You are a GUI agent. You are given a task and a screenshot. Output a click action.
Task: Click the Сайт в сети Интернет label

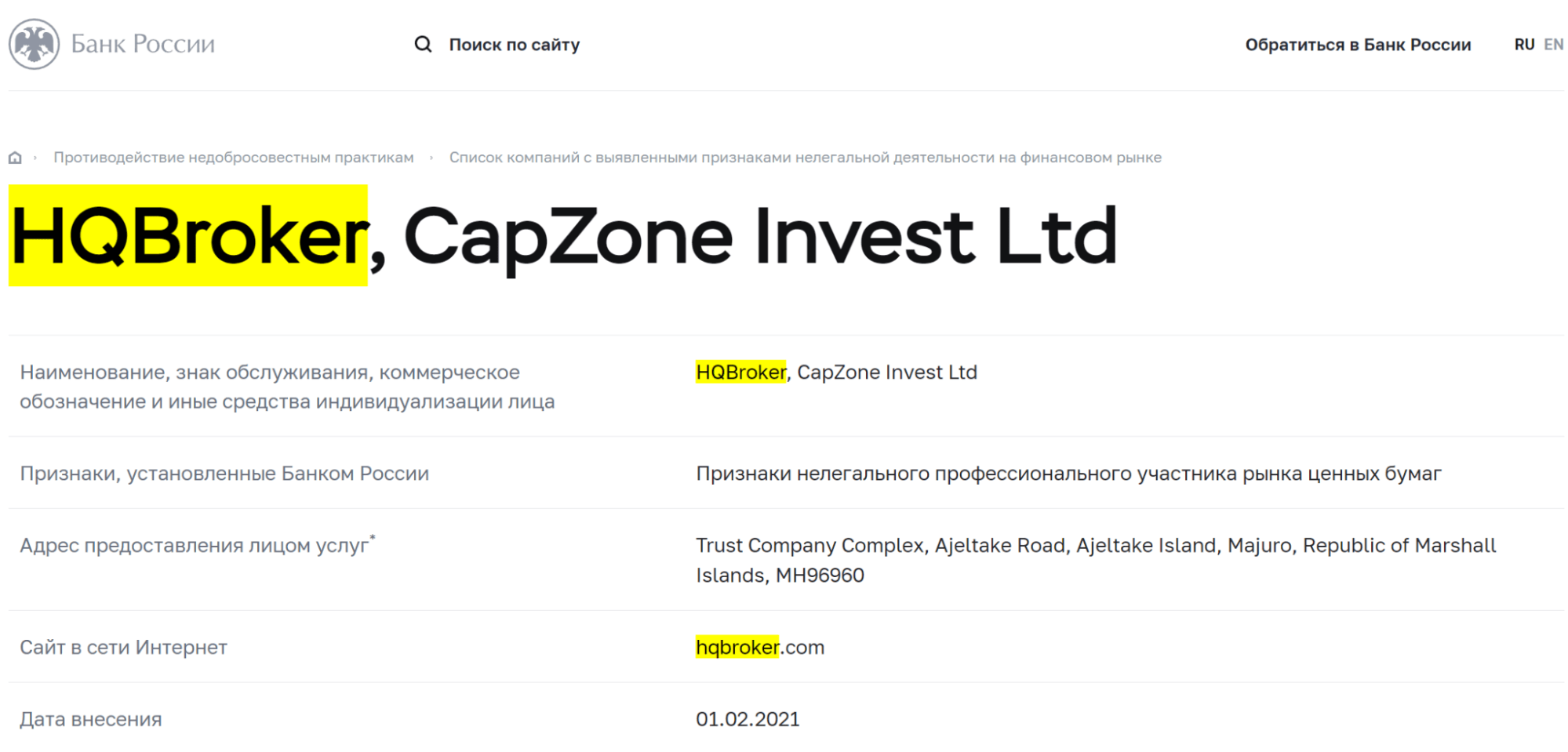click(124, 647)
